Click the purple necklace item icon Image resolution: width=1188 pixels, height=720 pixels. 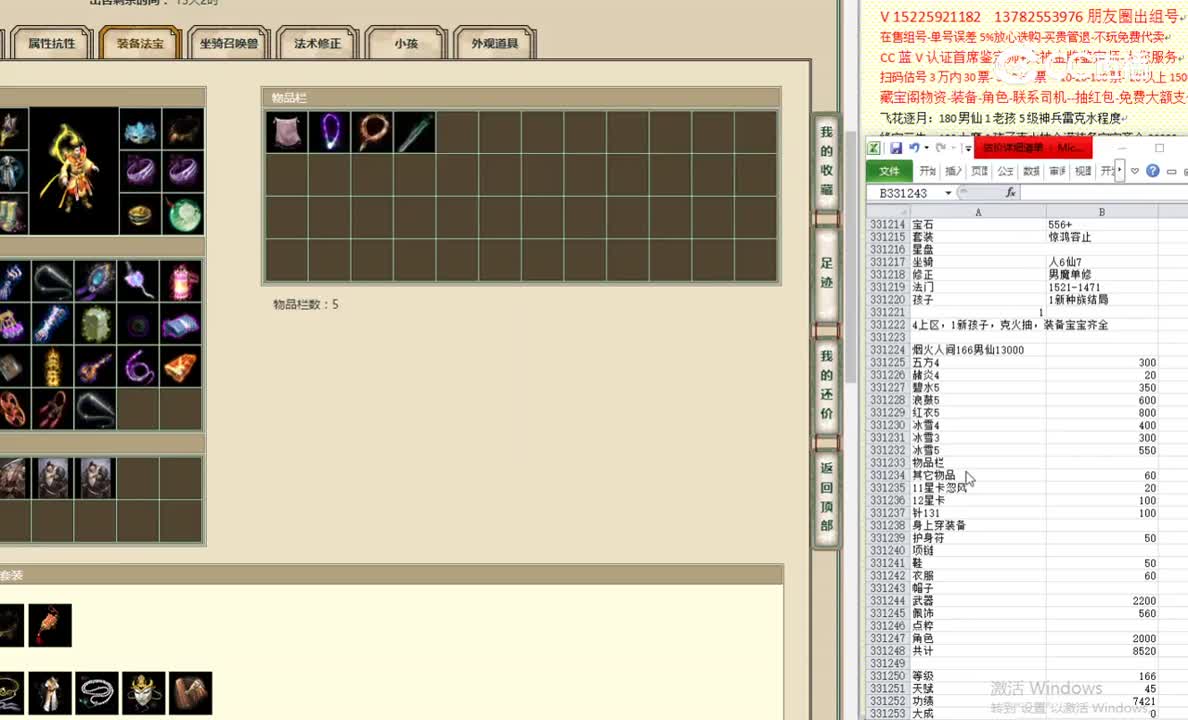pyautogui.click(x=330, y=131)
